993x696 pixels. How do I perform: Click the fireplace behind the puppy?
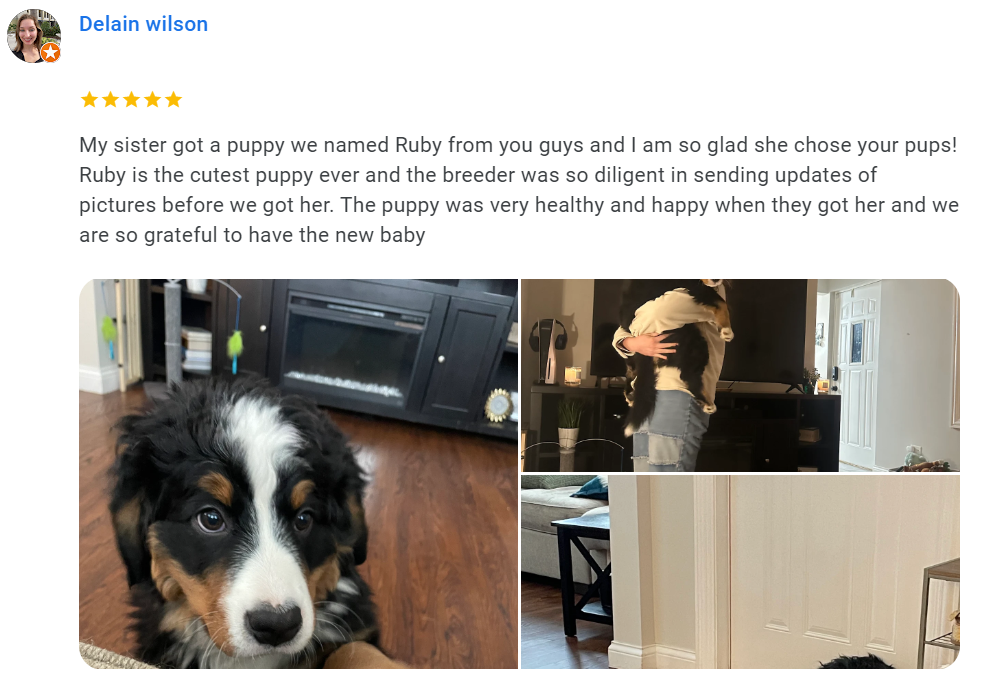click(x=353, y=345)
